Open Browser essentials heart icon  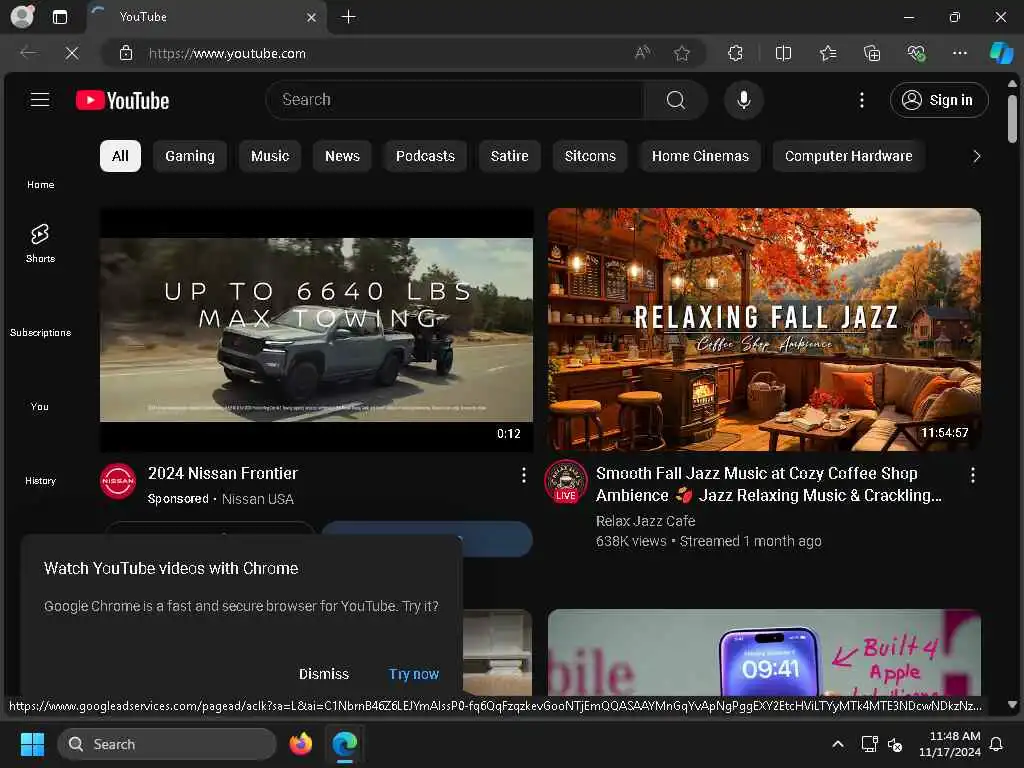click(916, 53)
